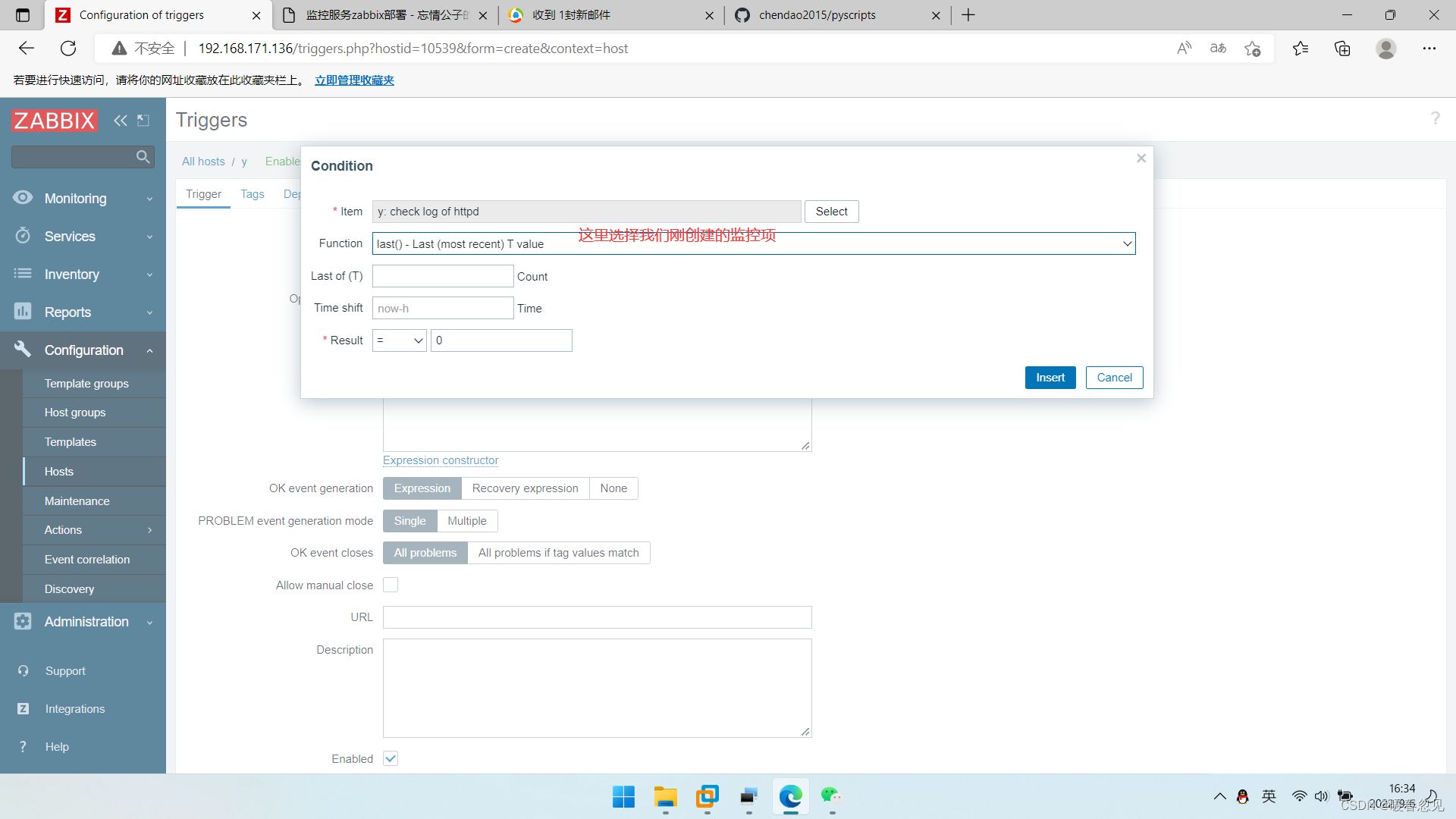Expand the Function dropdown menu
The image size is (1456, 819).
pos(1125,244)
